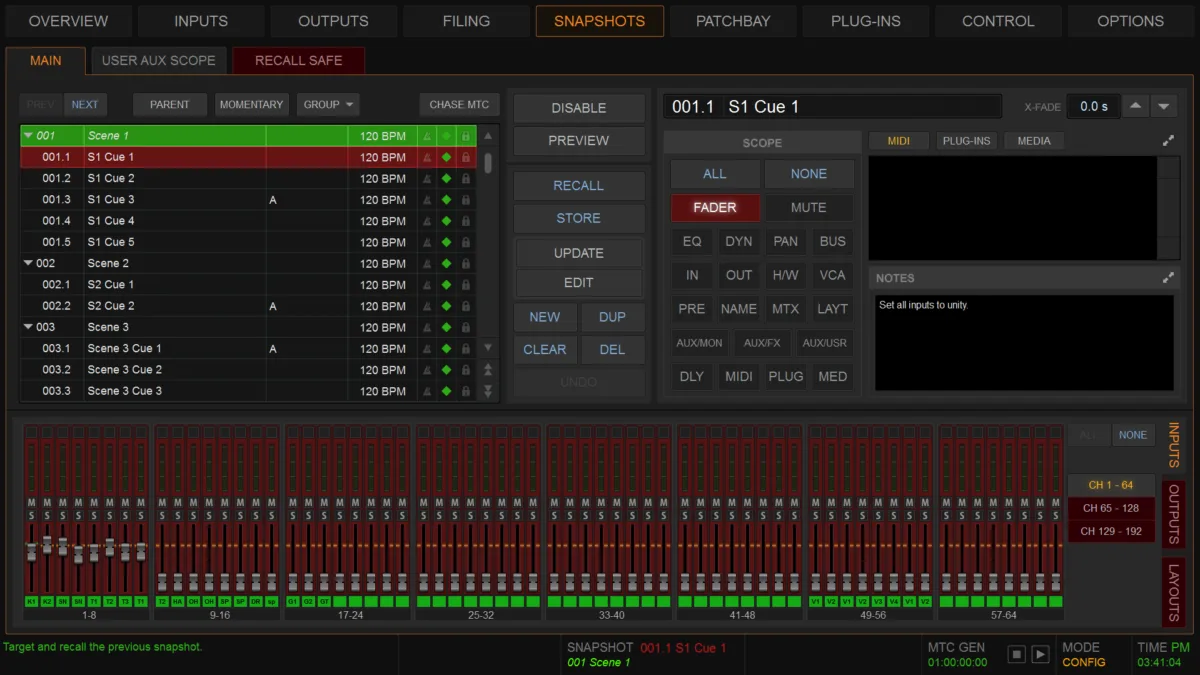Click the green diamond icon on Scene 2
This screenshot has width=1200, height=675.
[x=447, y=264]
